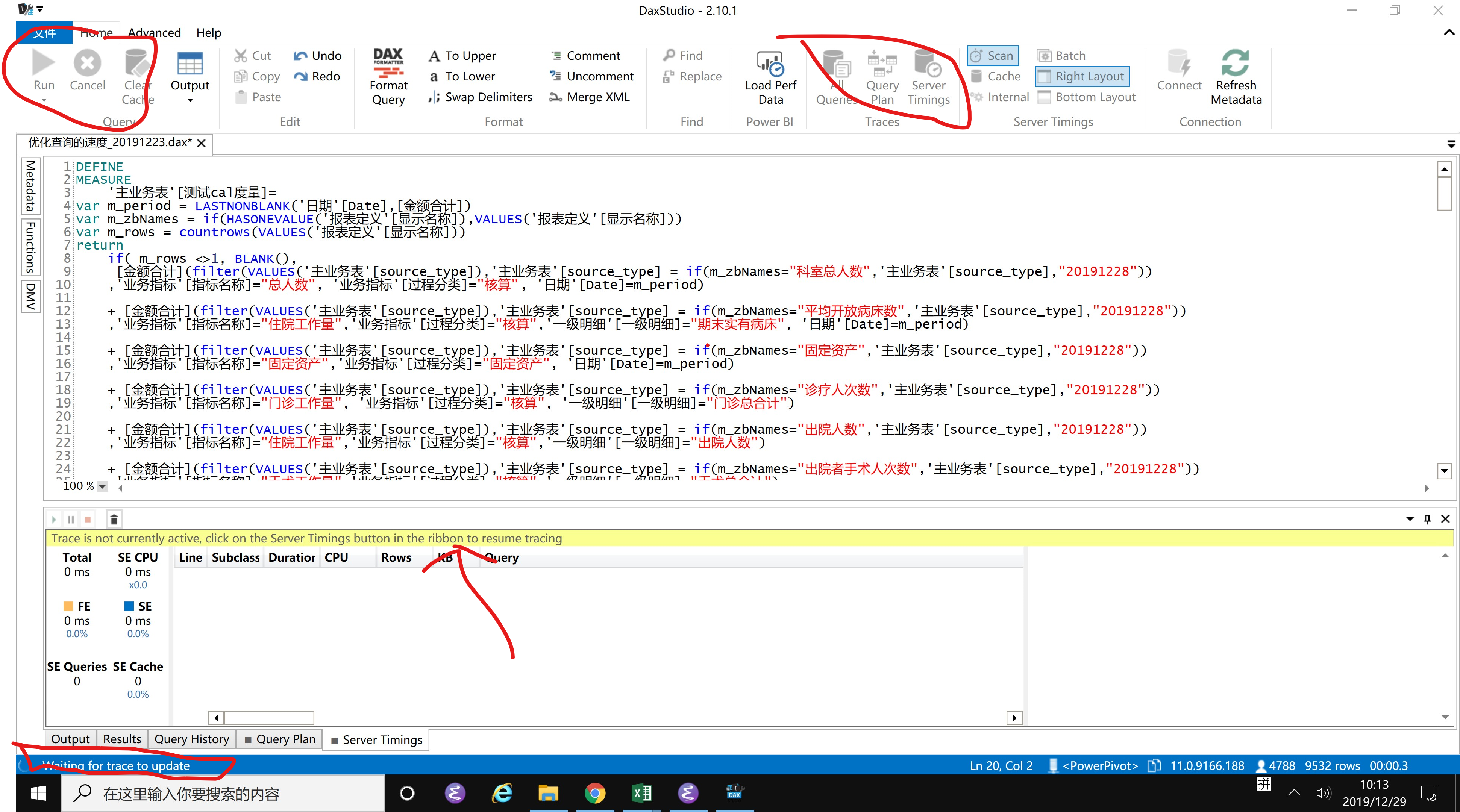
Task: Pause the trace using the pause icon
Action: [x=70, y=518]
